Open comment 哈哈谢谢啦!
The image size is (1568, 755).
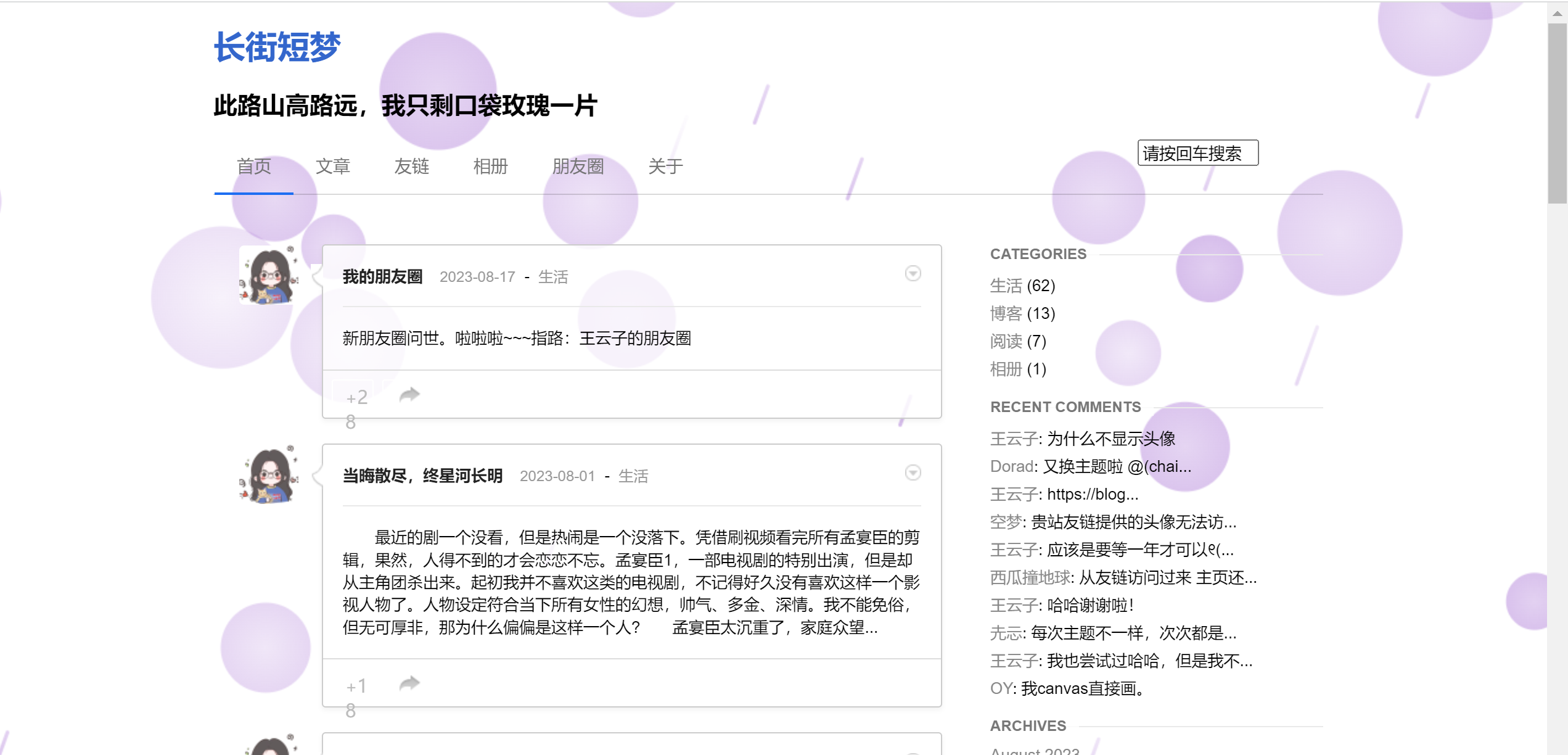[1091, 605]
